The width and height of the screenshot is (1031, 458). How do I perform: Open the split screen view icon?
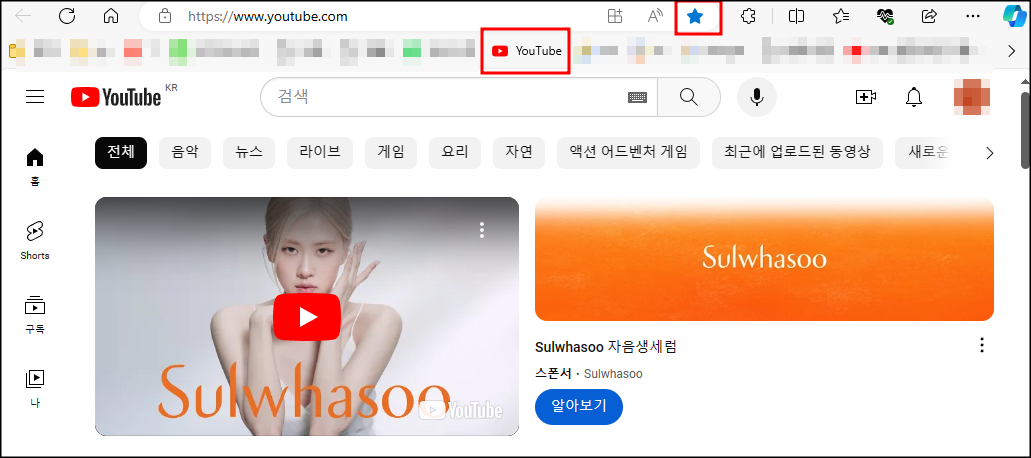tap(796, 16)
